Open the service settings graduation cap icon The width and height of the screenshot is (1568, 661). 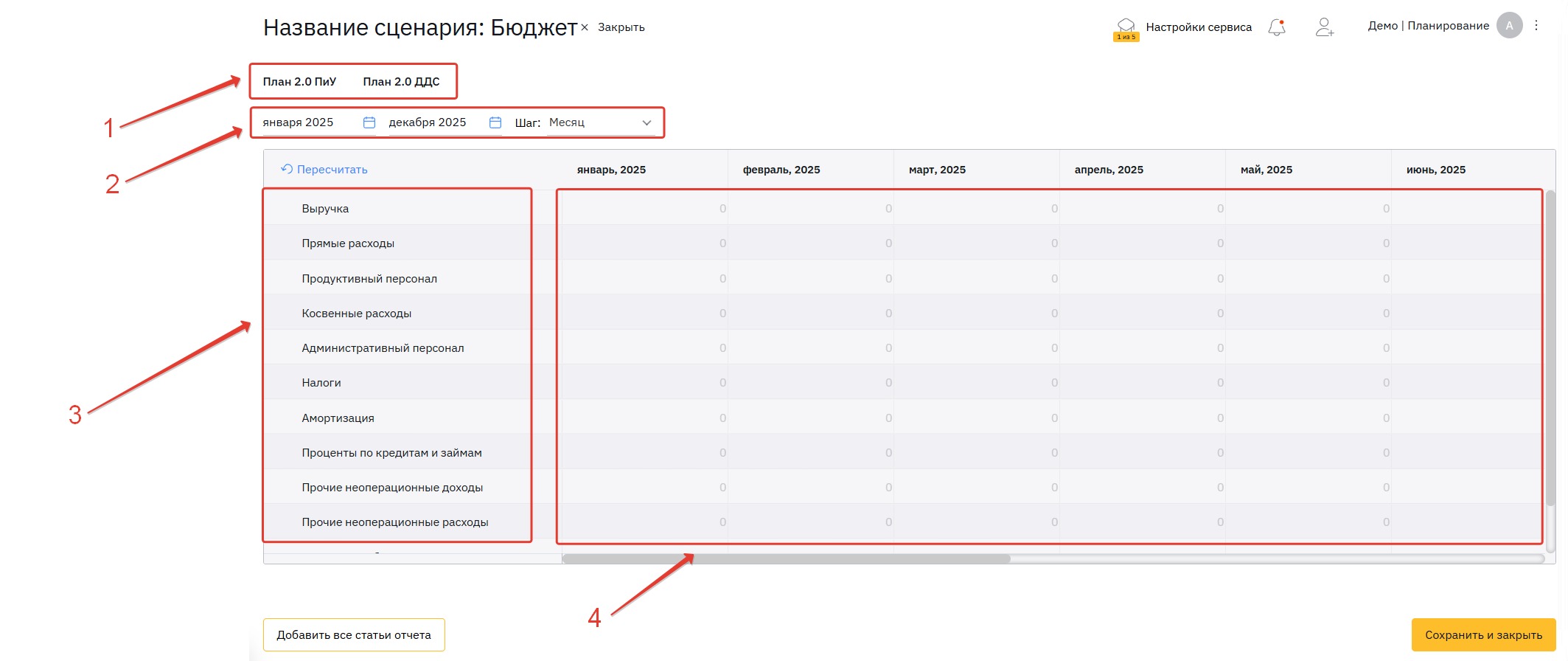[x=1126, y=26]
